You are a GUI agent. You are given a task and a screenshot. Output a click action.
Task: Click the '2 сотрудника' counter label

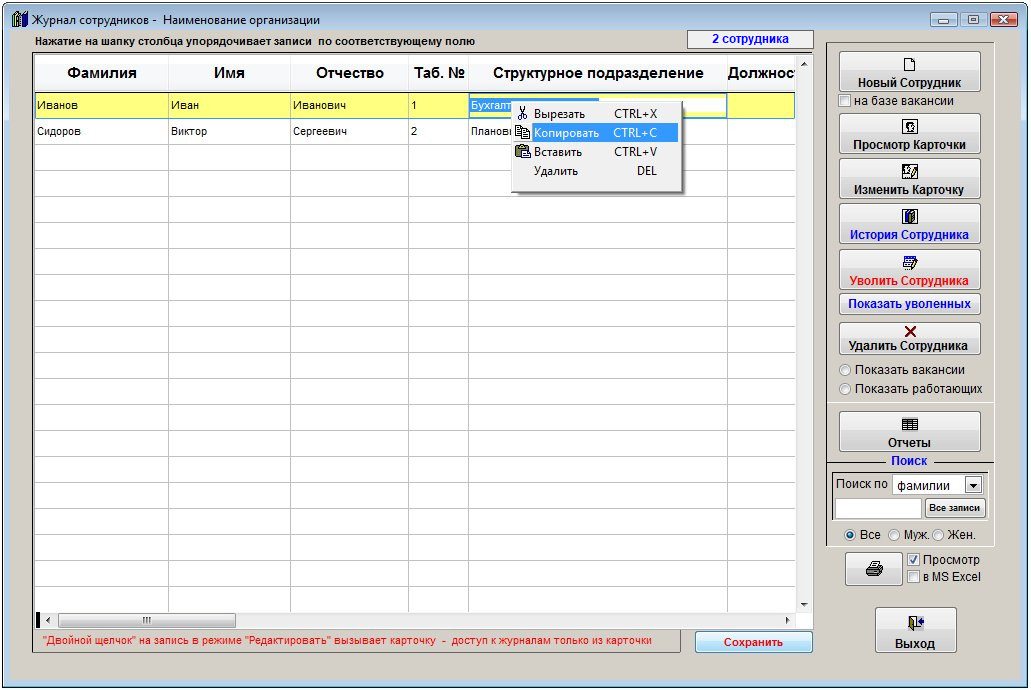pyautogui.click(x=750, y=39)
